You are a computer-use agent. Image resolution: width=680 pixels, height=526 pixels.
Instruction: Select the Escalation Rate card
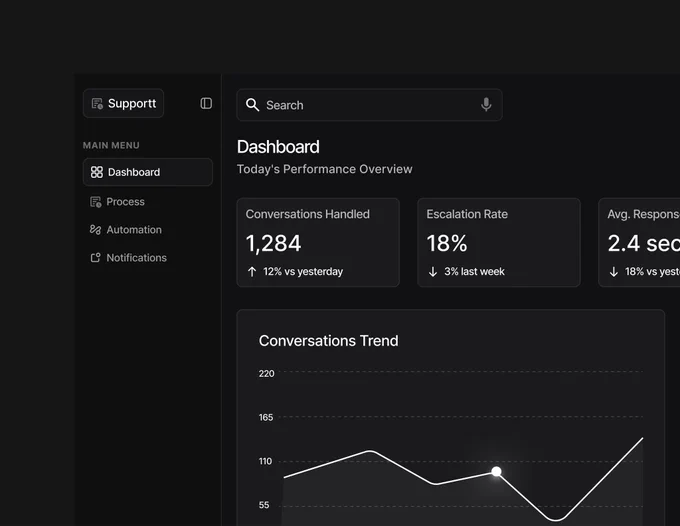click(x=499, y=242)
